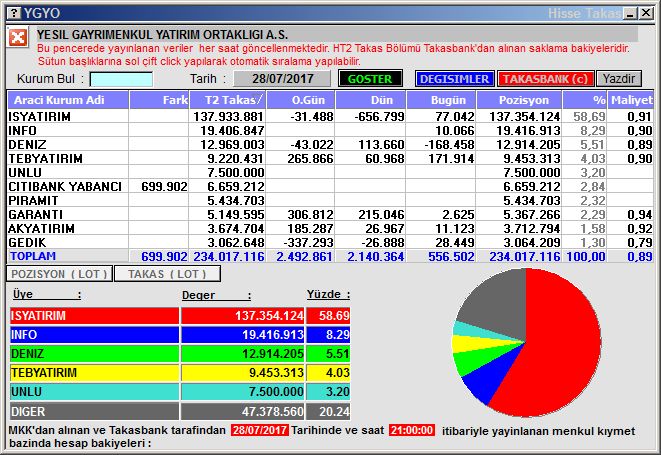Click INFO Pozisyon value 19.416.913

coord(528,131)
